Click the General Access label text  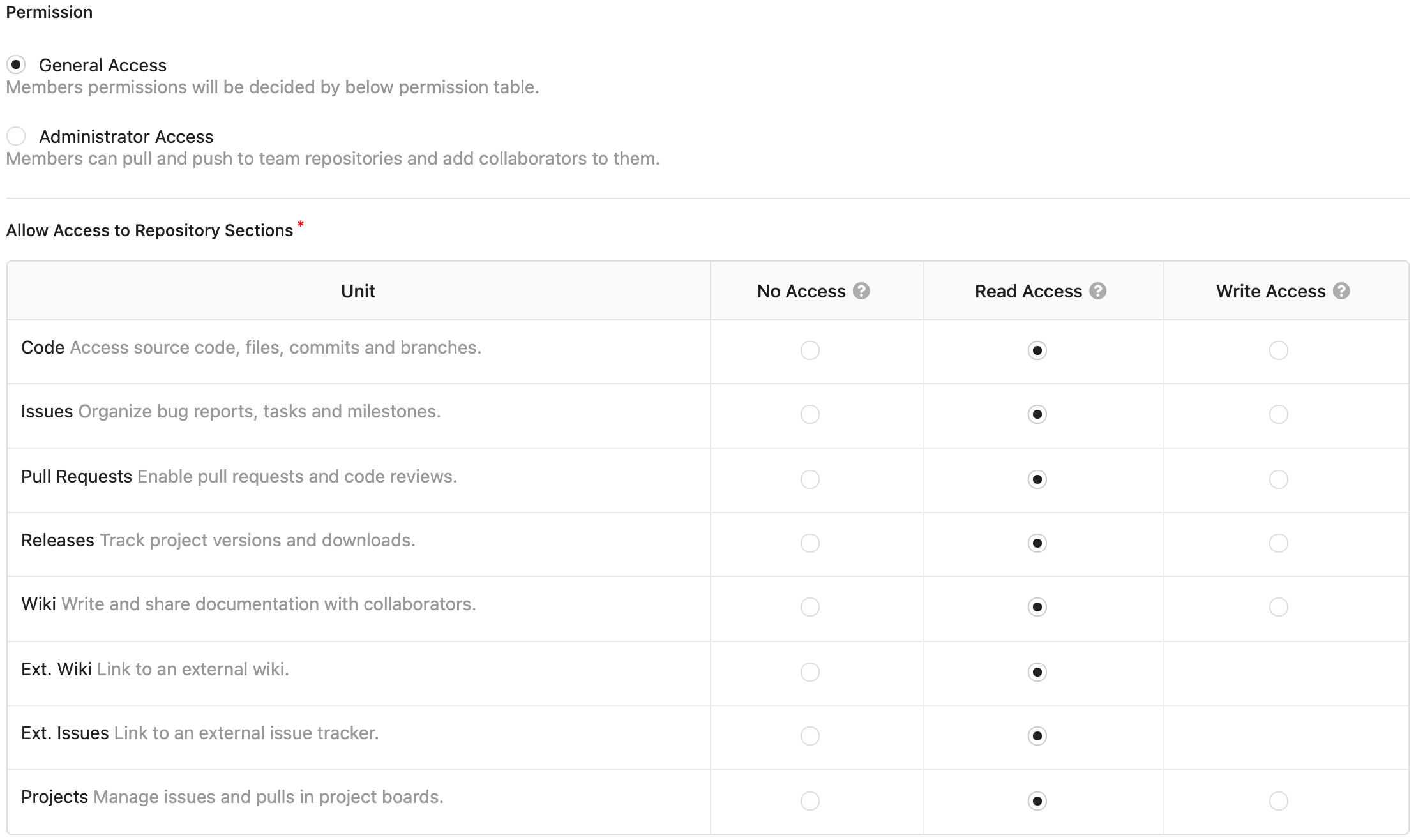(x=103, y=65)
